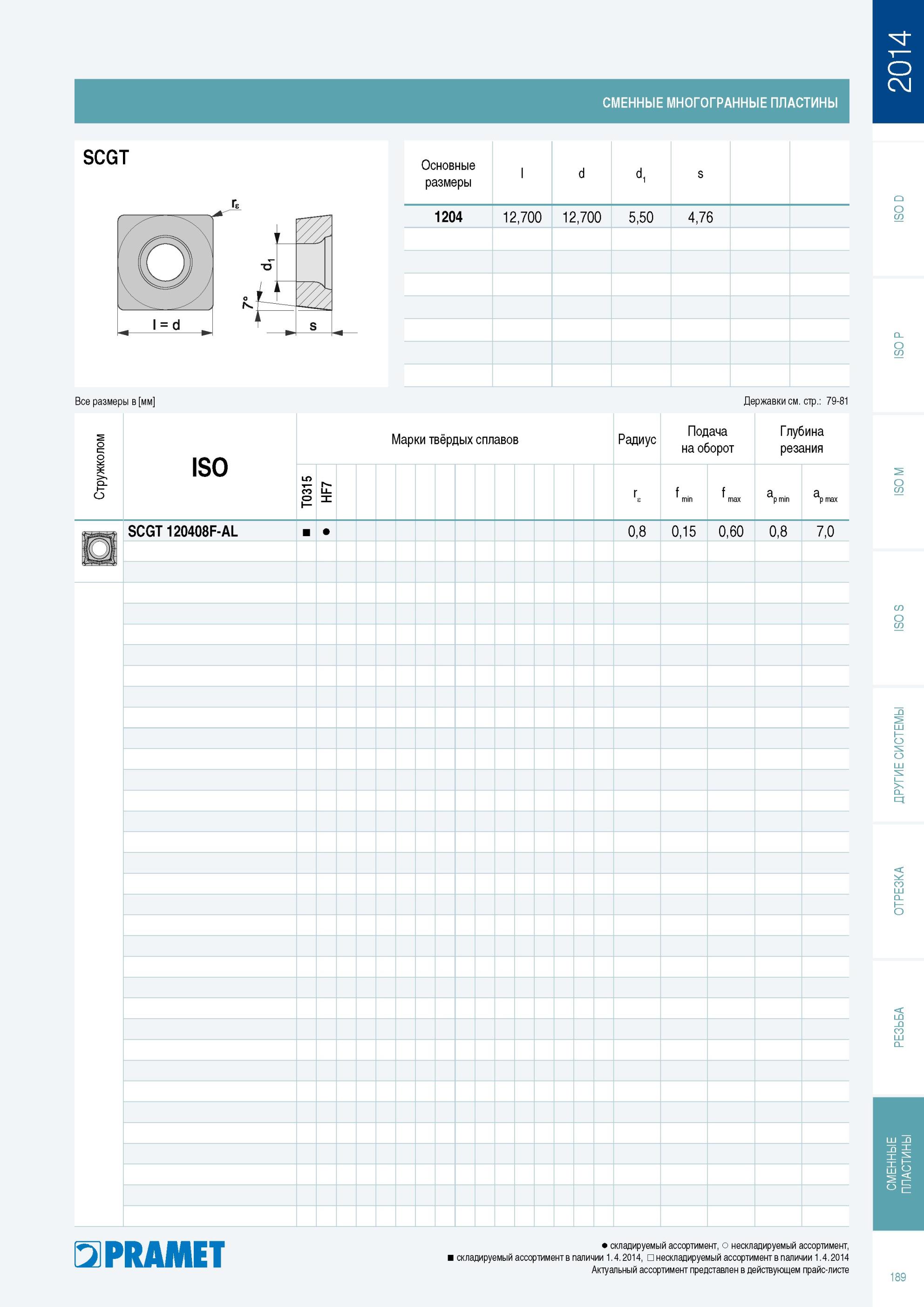The image size is (924, 1307).
Task: Click the f min value 0,15
Action: [684, 531]
